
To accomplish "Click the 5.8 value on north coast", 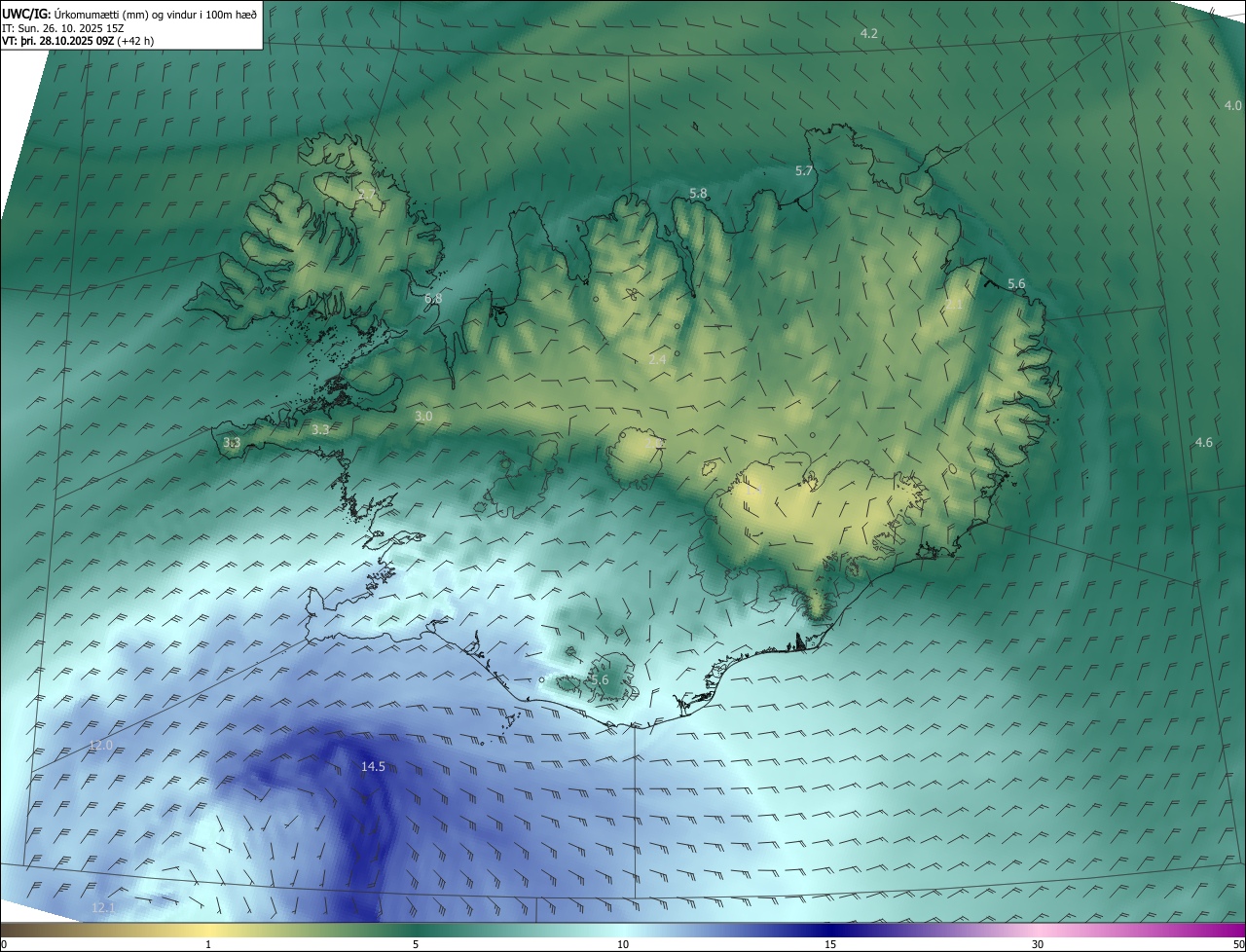I will (698, 194).
